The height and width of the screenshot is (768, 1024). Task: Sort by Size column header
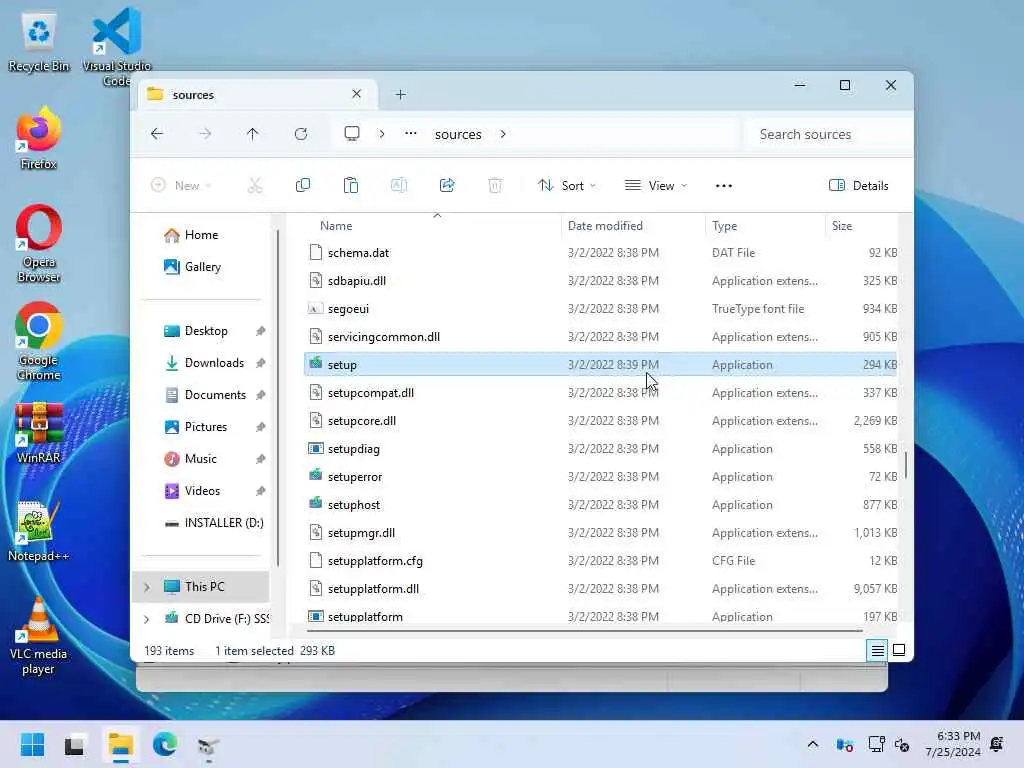coord(842,226)
